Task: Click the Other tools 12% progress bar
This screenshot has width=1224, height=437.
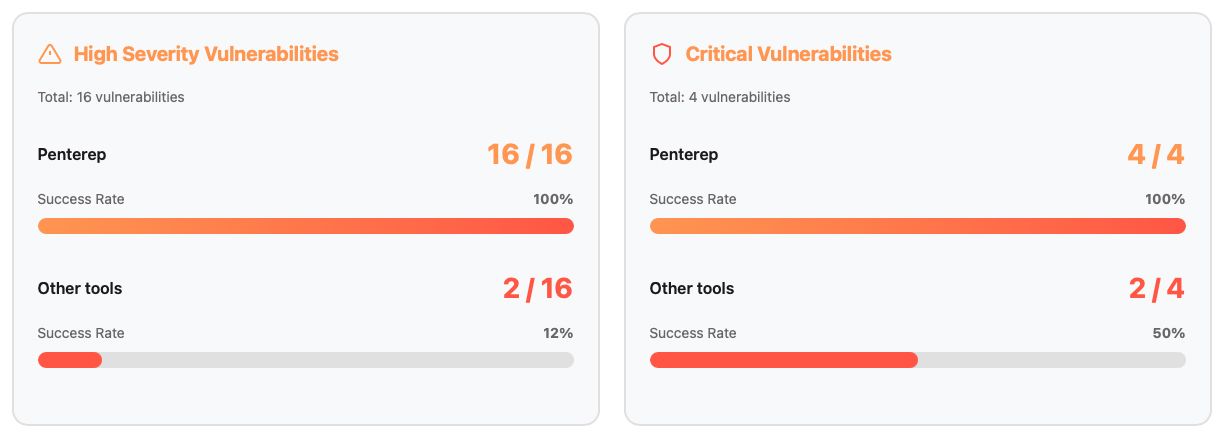Action: (x=306, y=360)
